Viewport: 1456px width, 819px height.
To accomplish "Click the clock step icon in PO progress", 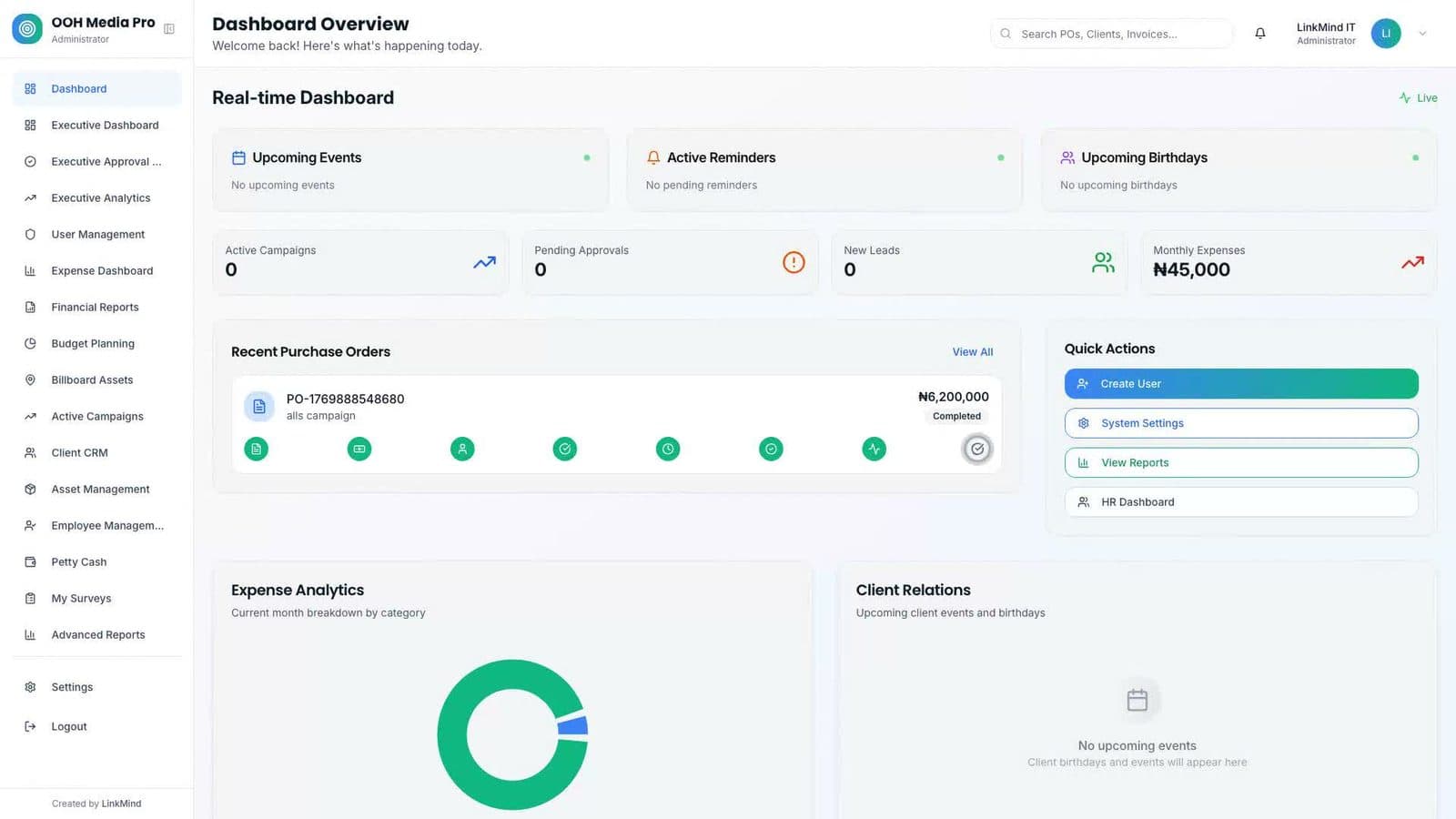I will coord(668,449).
